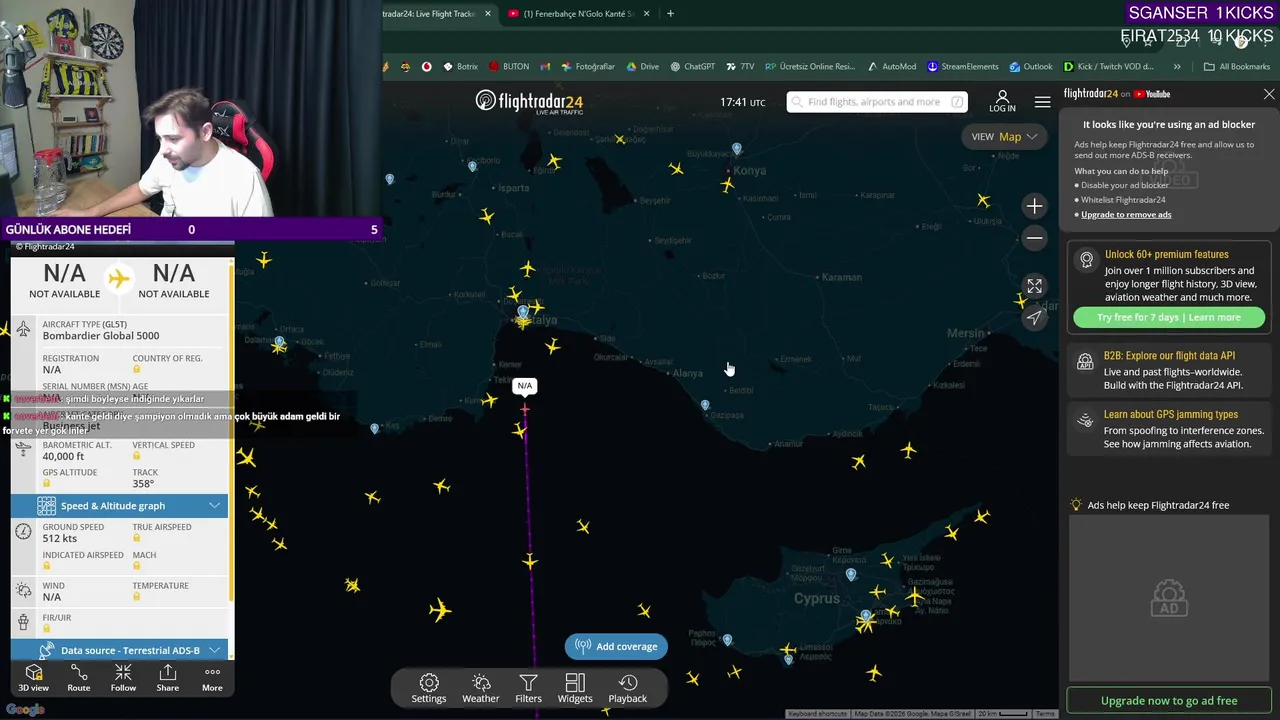Open the ChatGPT bookmark
Image resolution: width=1280 pixels, height=720 pixels.
click(x=693, y=67)
